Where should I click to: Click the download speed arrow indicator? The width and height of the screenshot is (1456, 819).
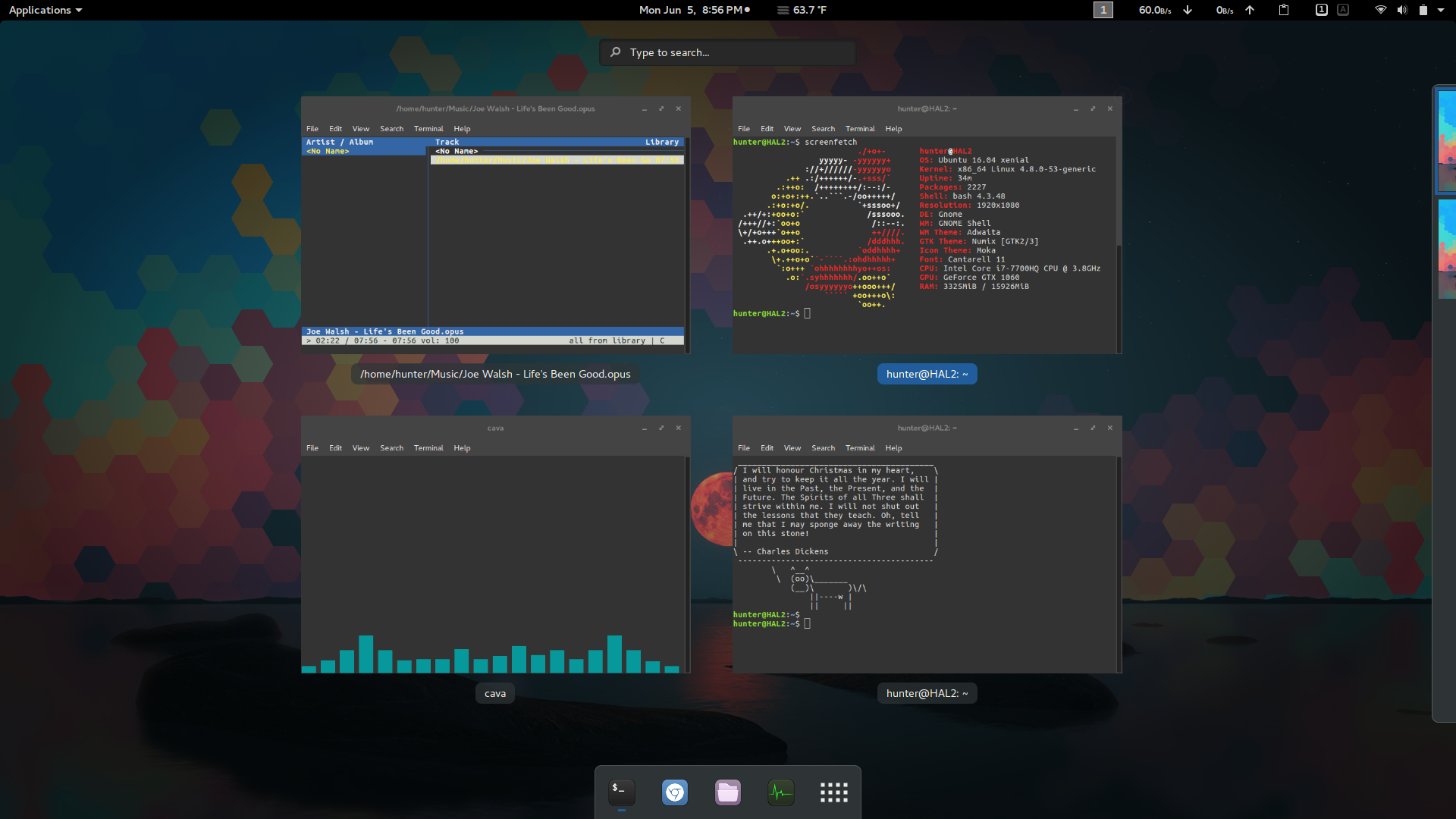click(x=1188, y=10)
